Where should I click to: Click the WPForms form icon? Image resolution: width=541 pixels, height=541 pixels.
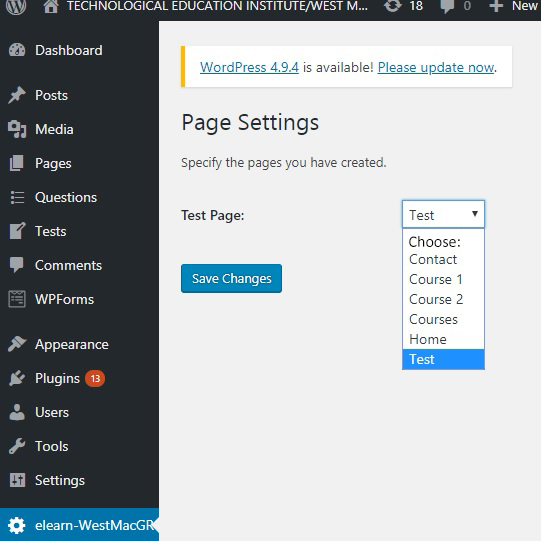17,299
